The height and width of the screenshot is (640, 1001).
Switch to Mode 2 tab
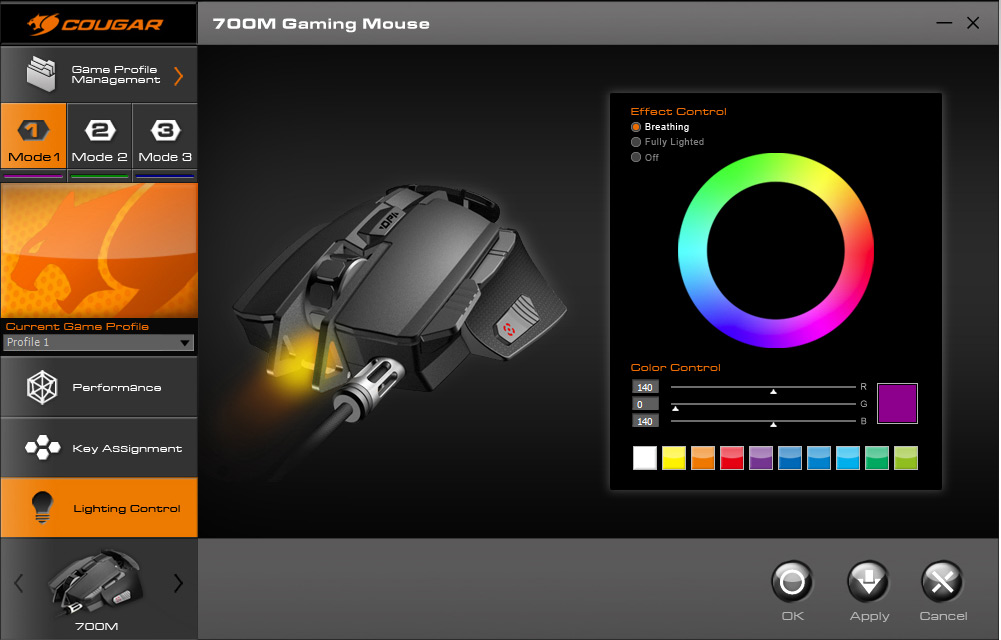100,136
